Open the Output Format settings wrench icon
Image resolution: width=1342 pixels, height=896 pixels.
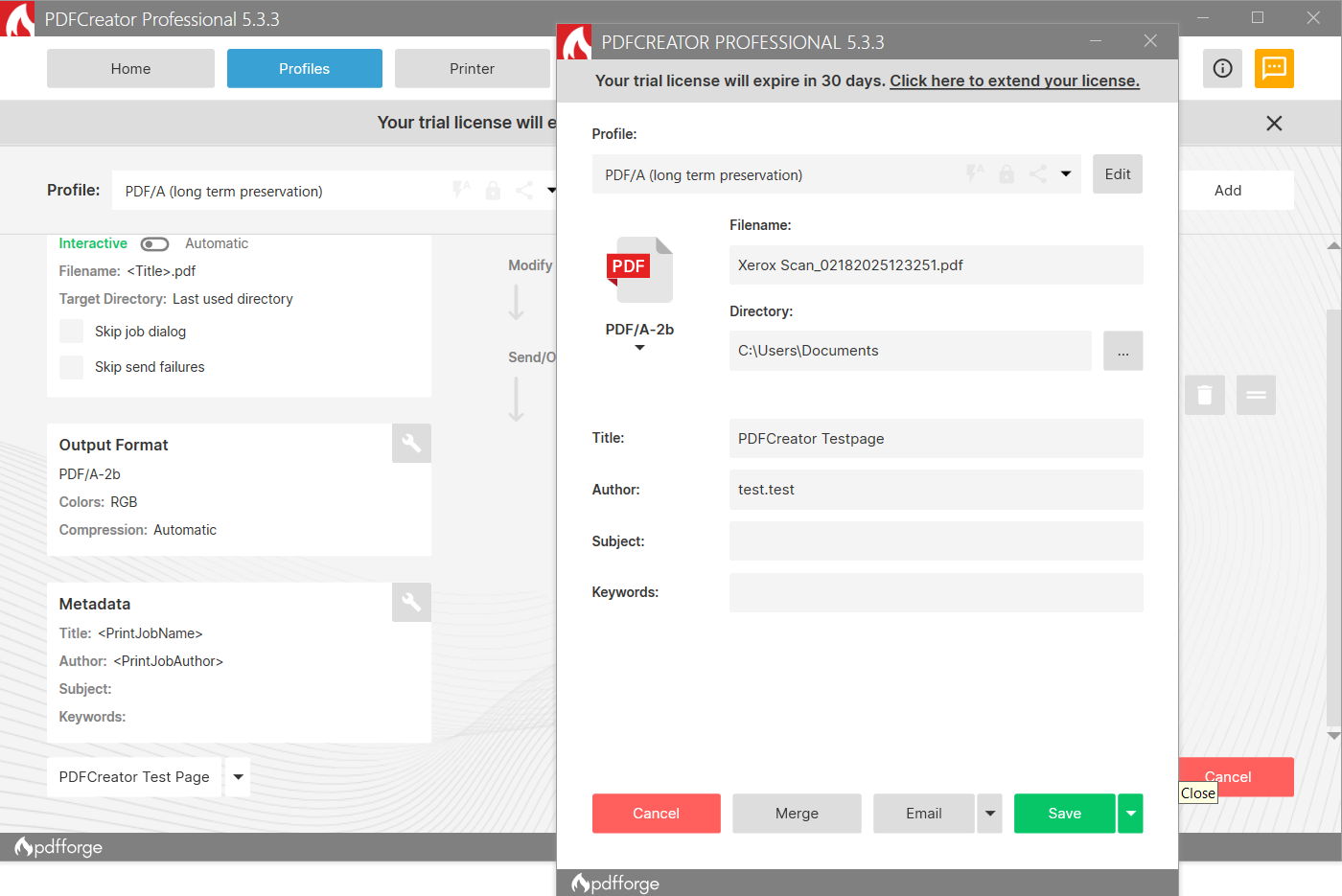411,443
